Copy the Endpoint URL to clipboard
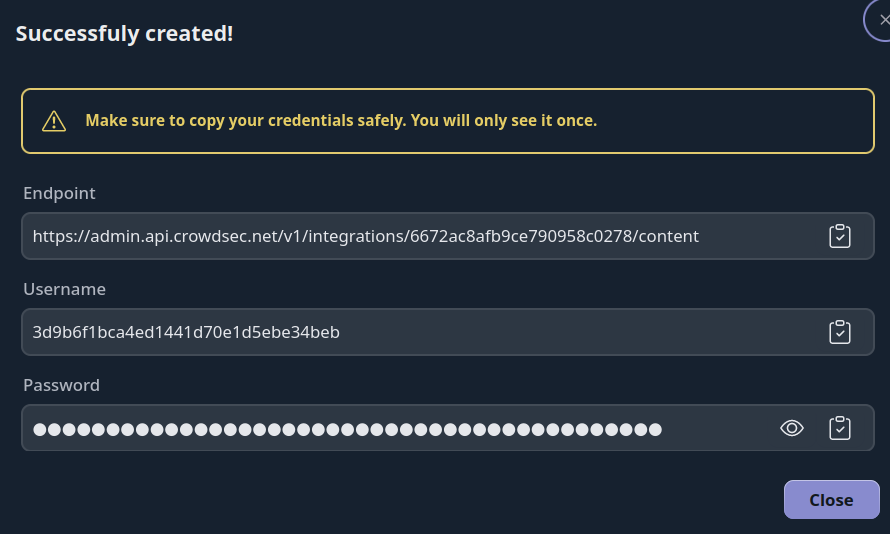This screenshot has width=890, height=534. tap(840, 237)
